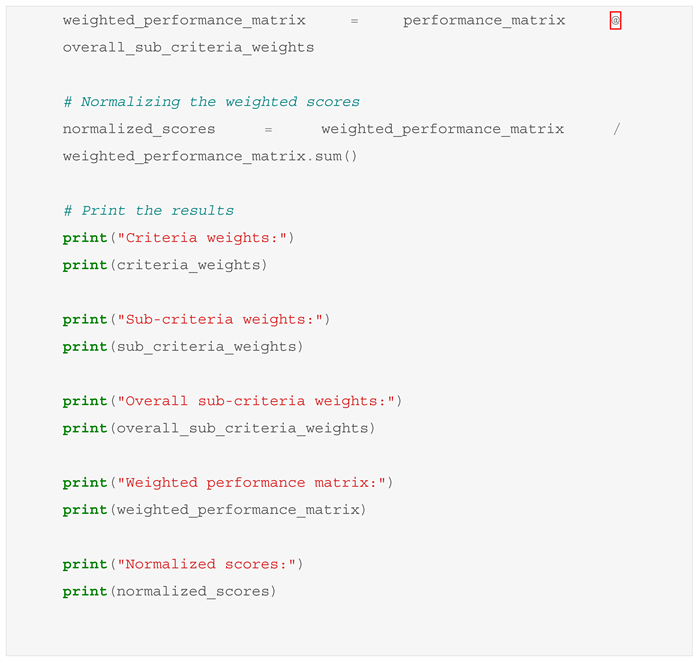Click the "Normalized scores:" string
The height and width of the screenshot is (662, 700).
(209, 565)
